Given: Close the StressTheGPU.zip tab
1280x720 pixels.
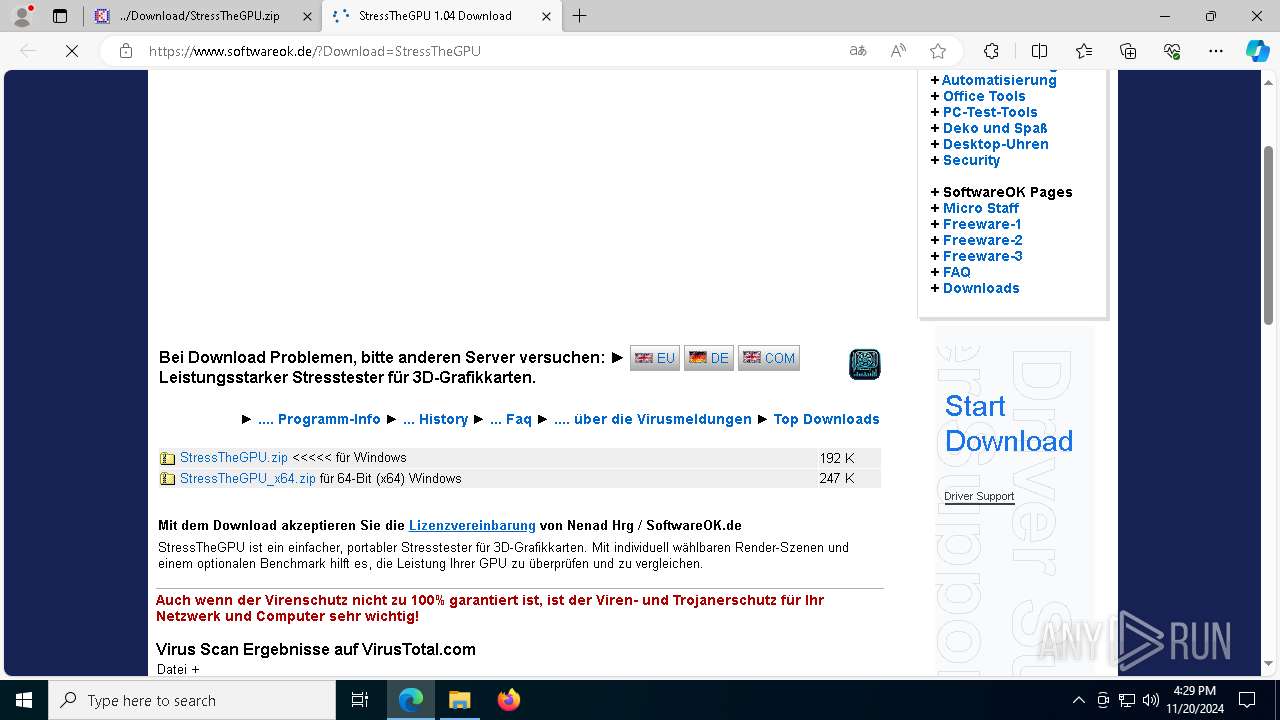Looking at the screenshot, I should 307,16.
